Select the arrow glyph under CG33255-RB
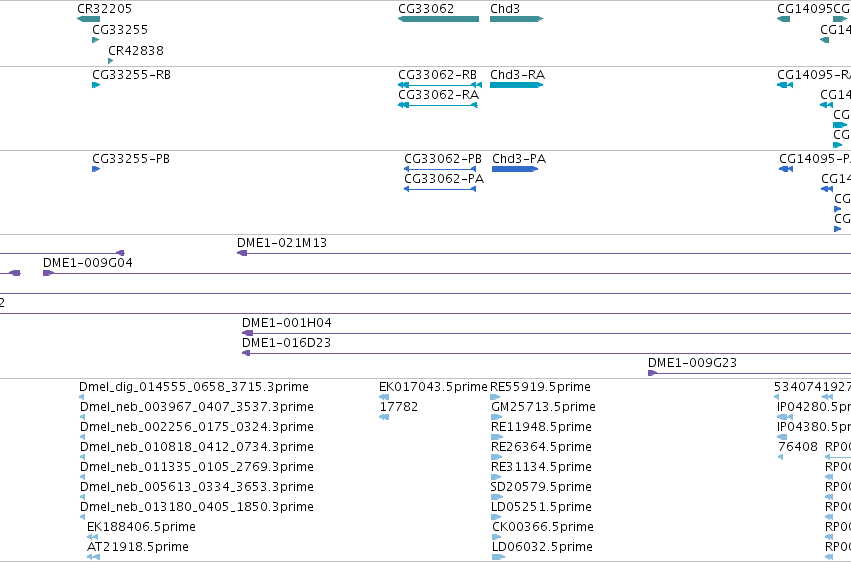This screenshot has height=562, width=851. pos(96,85)
